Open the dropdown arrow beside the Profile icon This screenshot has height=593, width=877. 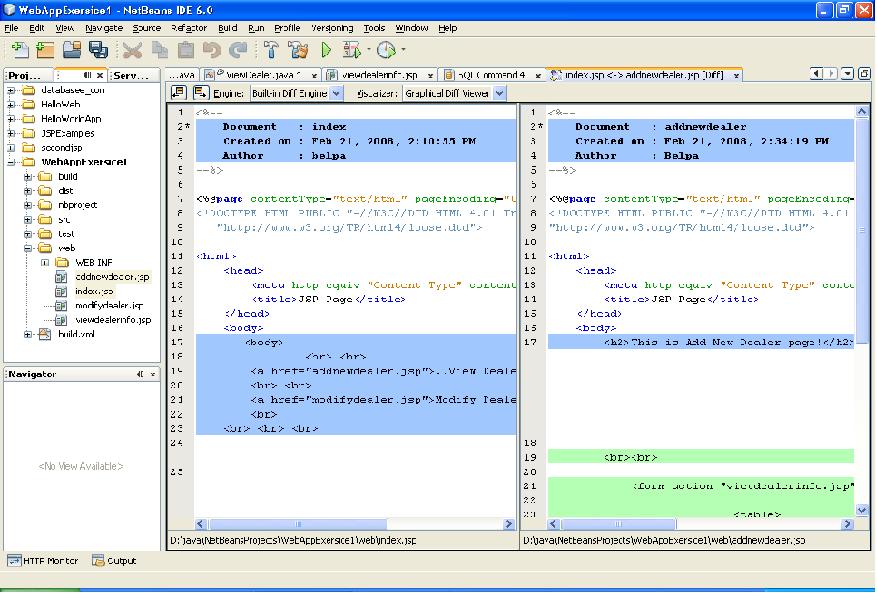click(403, 50)
